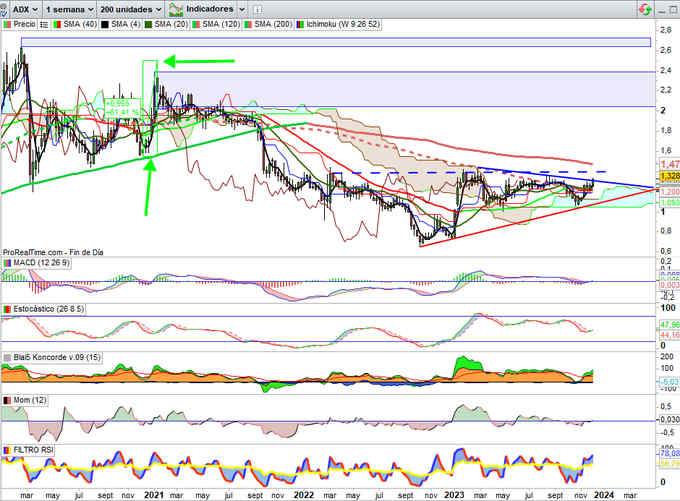
Task: Click the 1,47 price label on axis
Action: [x=670, y=164]
